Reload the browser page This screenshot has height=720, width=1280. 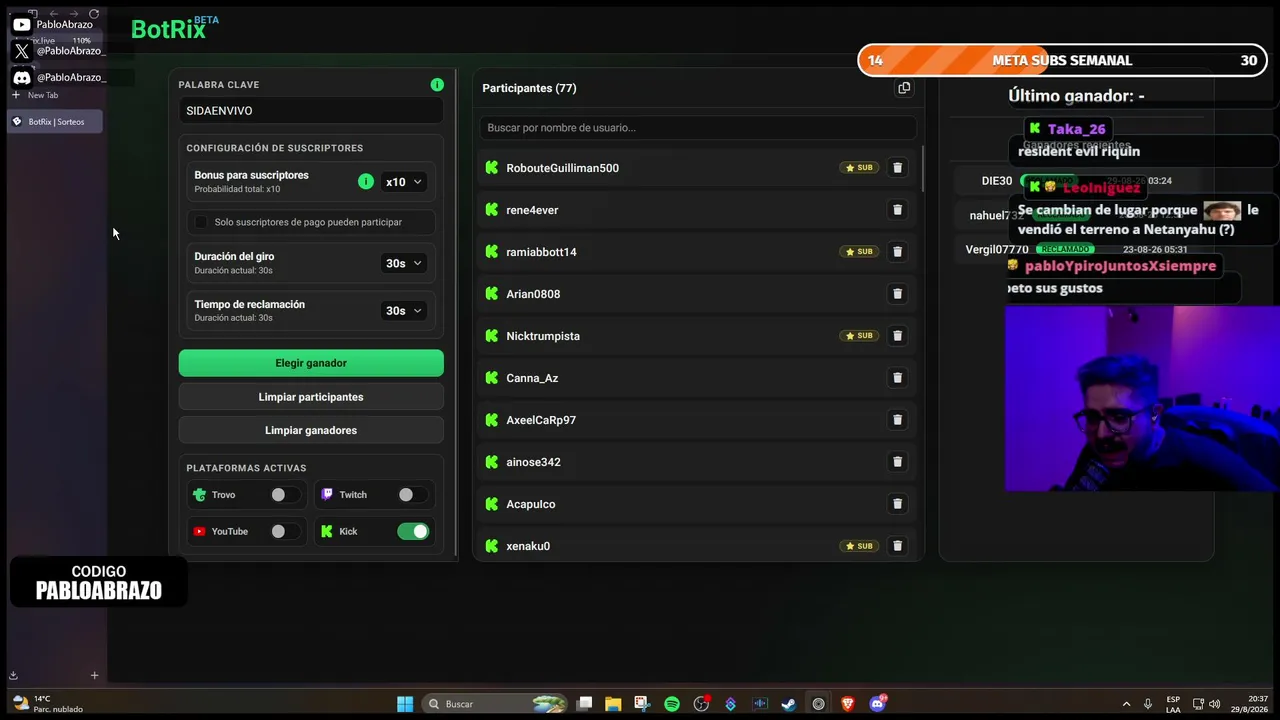(x=94, y=14)
